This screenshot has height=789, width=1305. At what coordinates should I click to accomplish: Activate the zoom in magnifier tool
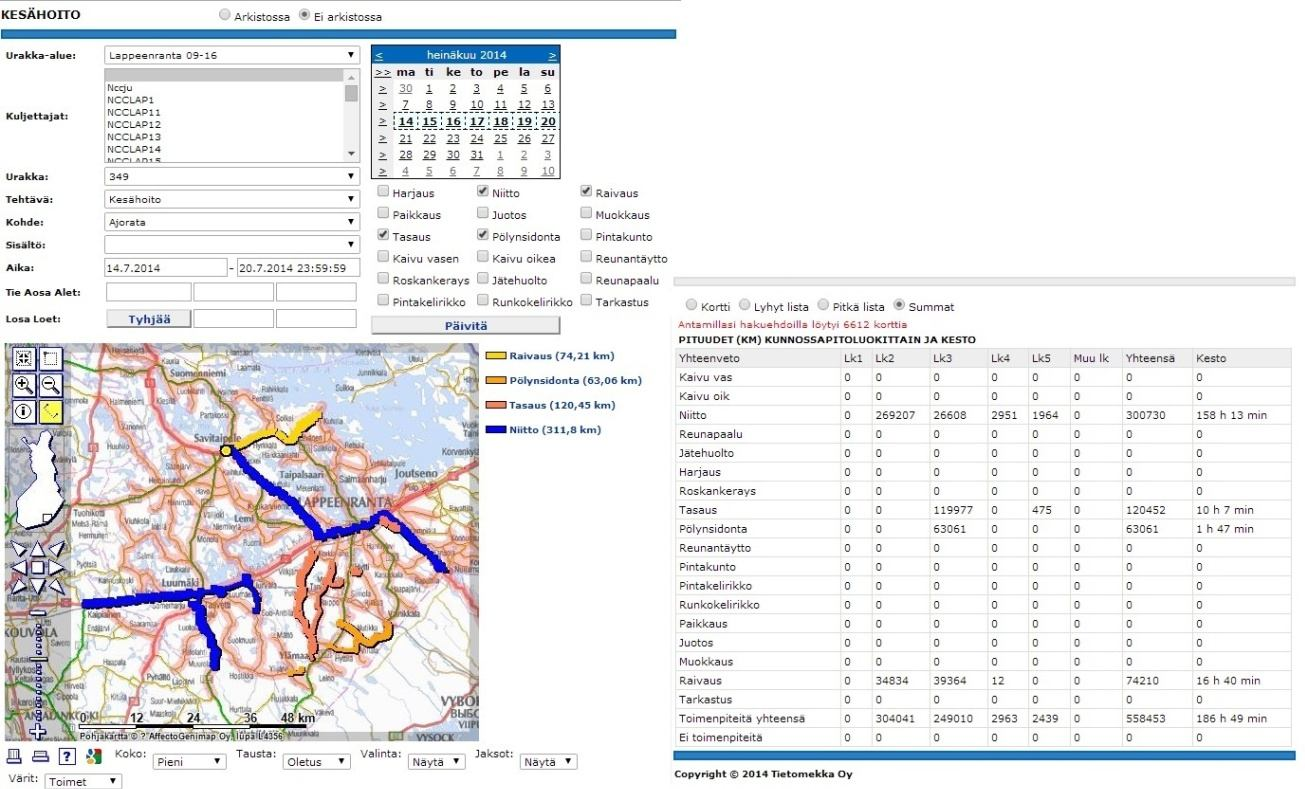pos(24,385)
